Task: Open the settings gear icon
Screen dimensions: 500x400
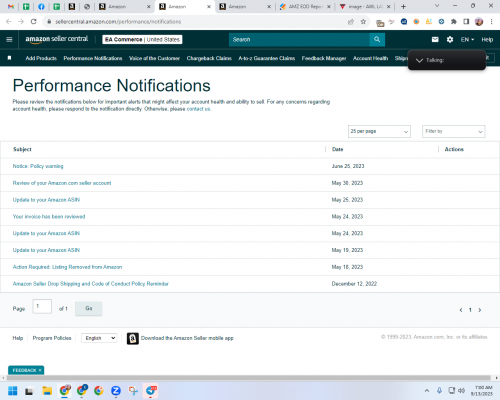Action: pyautogui.click(x=450, y=39)
